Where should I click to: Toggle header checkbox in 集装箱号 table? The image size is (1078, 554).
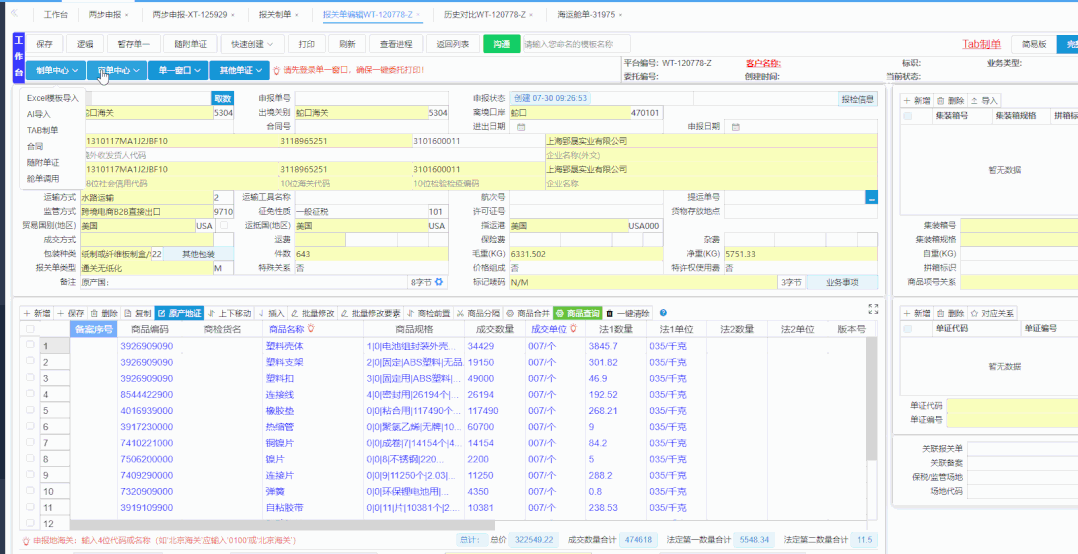[x=908, y=116]
